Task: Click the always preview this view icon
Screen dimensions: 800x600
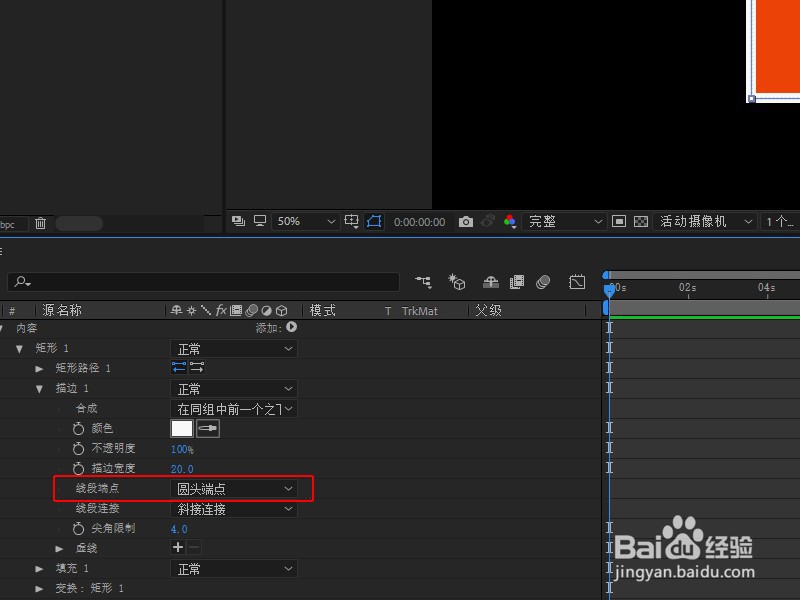Action: (238, 221)
